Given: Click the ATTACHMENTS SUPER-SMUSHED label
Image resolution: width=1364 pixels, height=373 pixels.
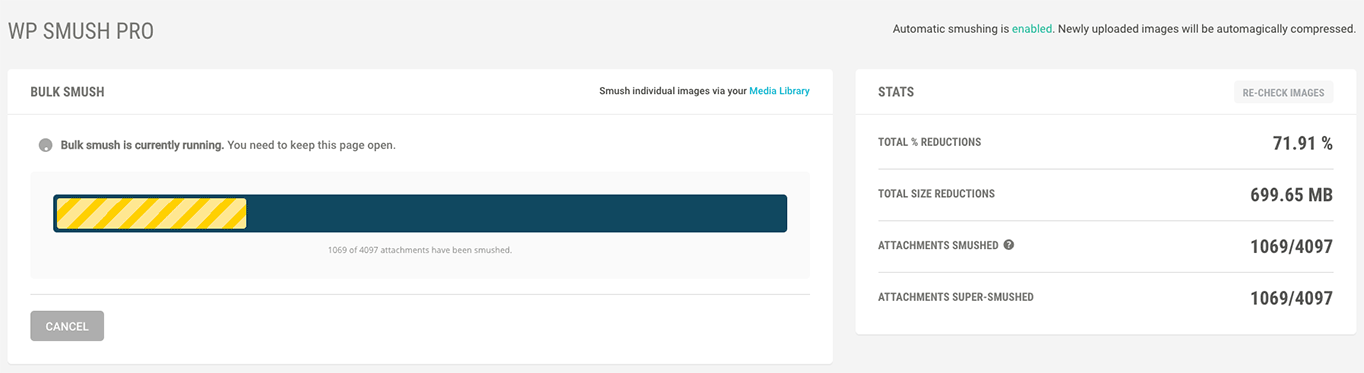Looking at the screenshot, I should (x=956, y=297).
